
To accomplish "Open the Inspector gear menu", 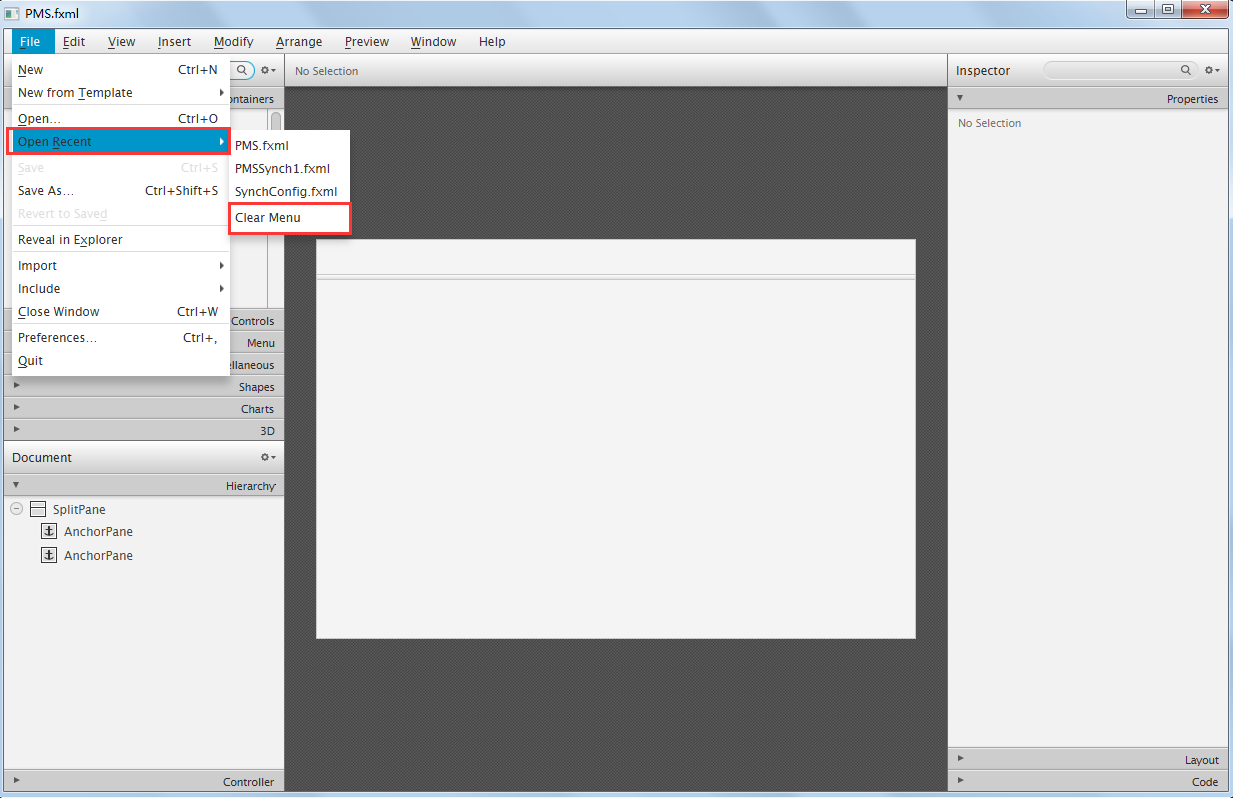I will [x=1211, y=70].
